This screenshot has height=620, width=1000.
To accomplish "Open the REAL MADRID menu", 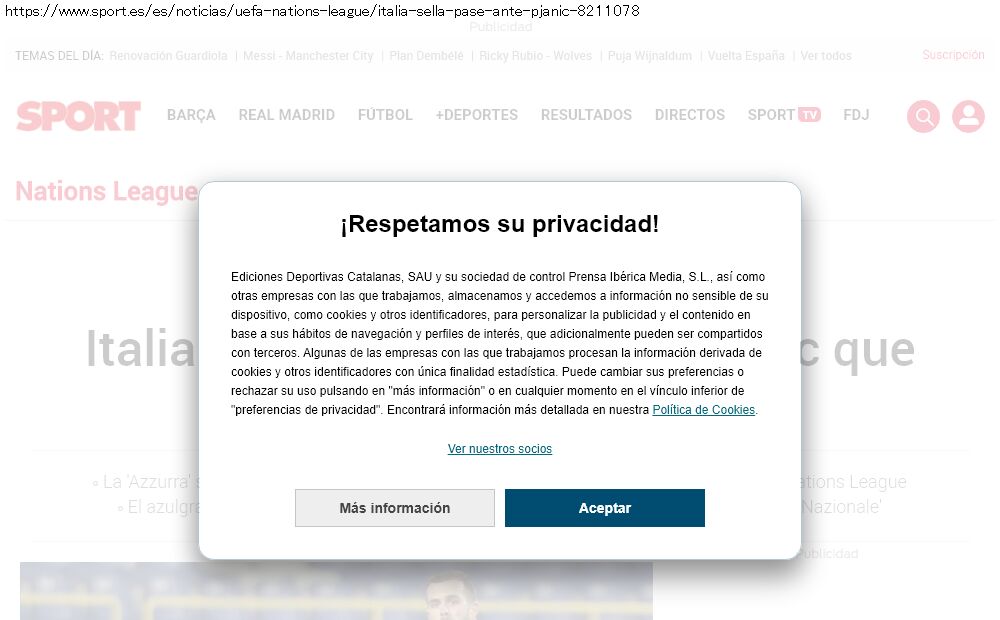I will 286,115.
